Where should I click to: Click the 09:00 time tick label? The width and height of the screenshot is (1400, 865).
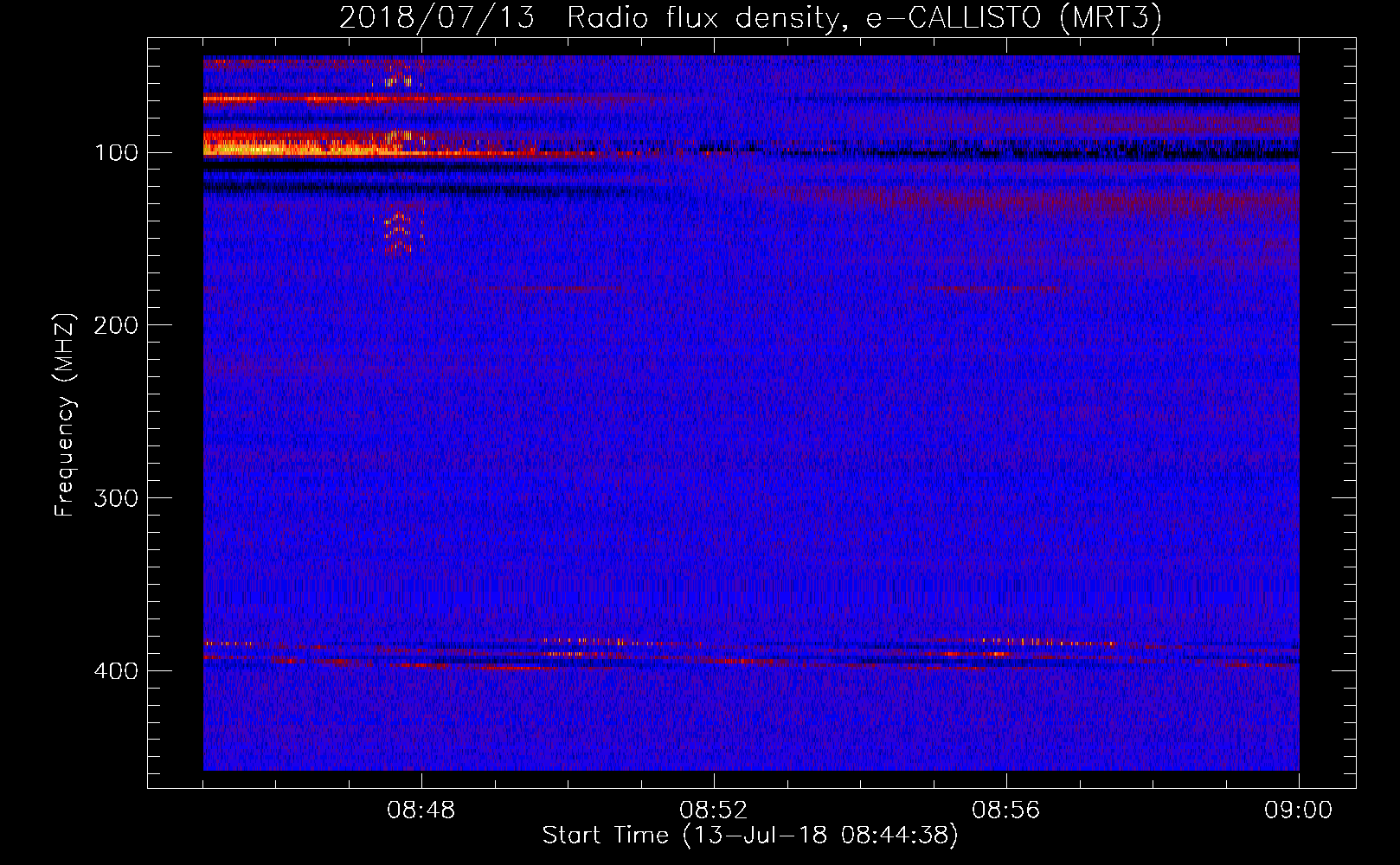[x=1299, y=811]
